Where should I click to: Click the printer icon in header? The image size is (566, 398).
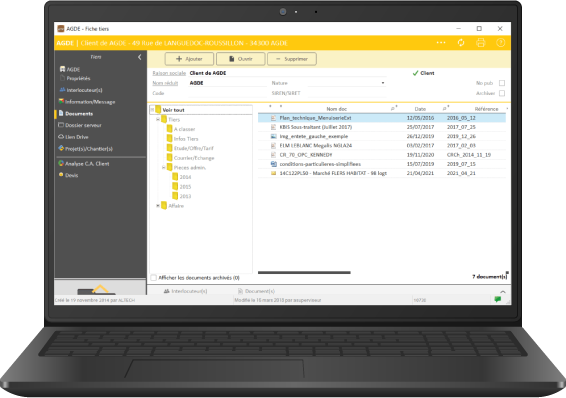pos(480,43)
